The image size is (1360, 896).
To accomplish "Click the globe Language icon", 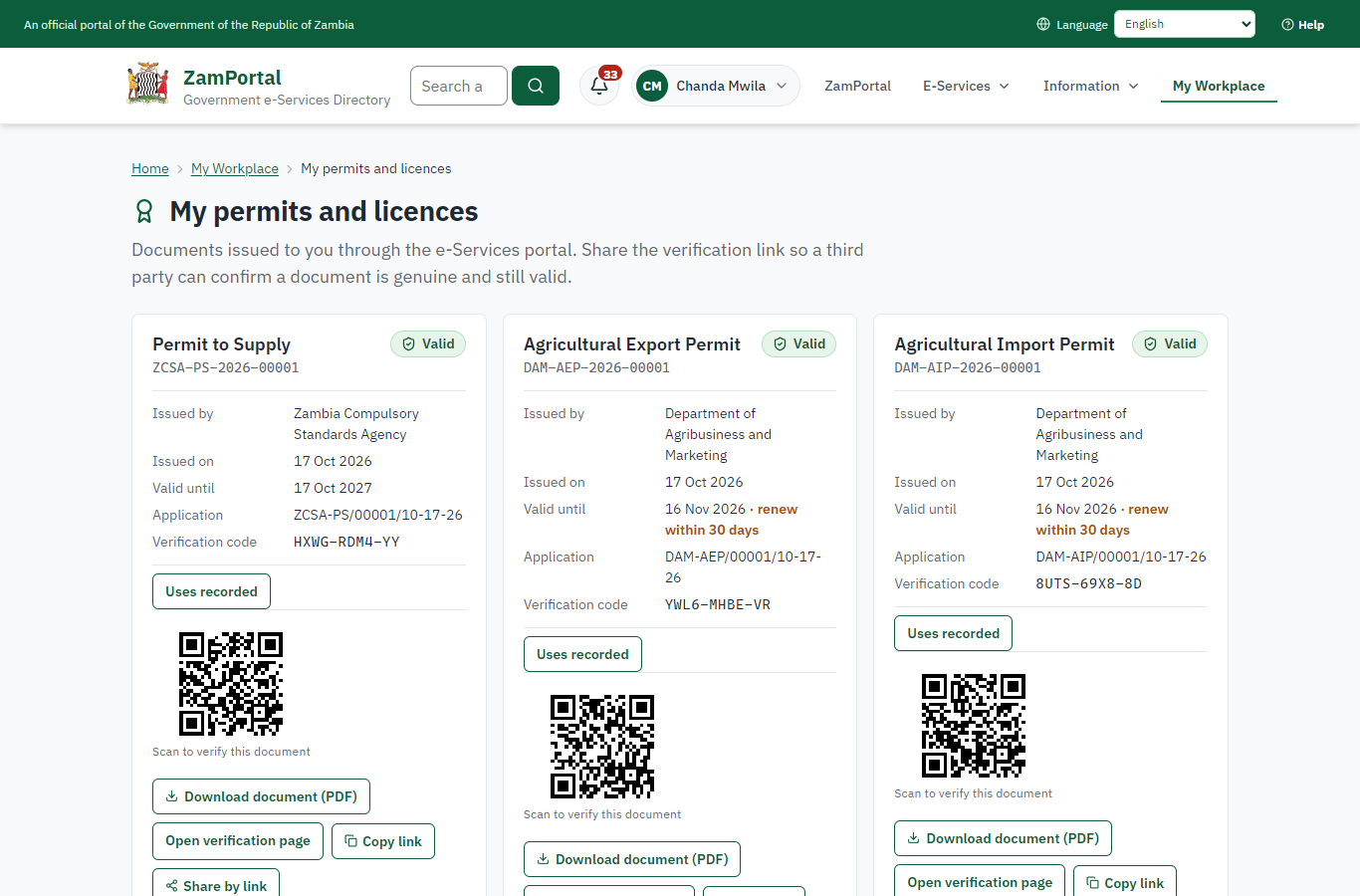I will coord(1043,24).
